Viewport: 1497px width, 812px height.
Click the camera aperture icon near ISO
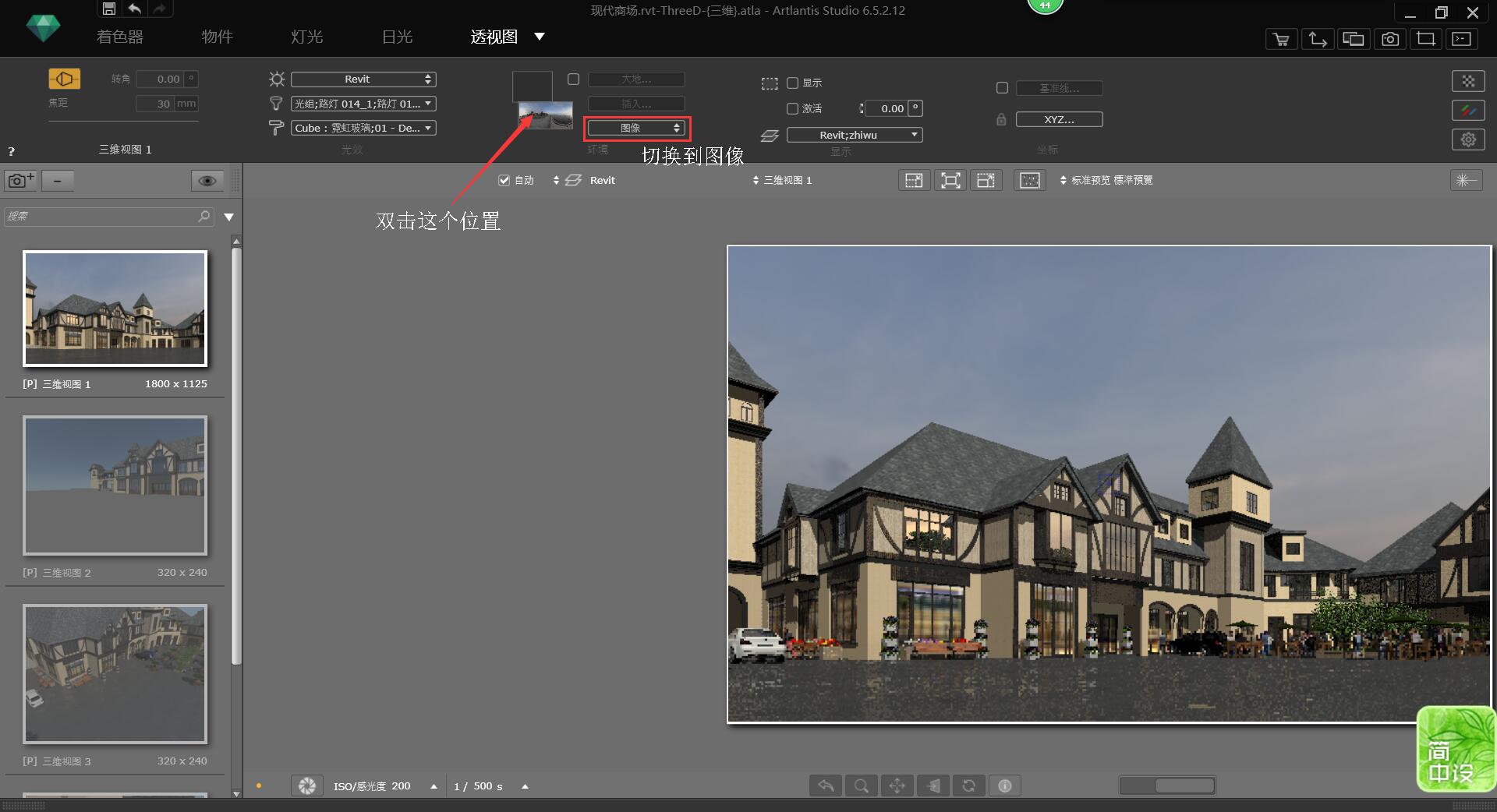click(307, 786)
